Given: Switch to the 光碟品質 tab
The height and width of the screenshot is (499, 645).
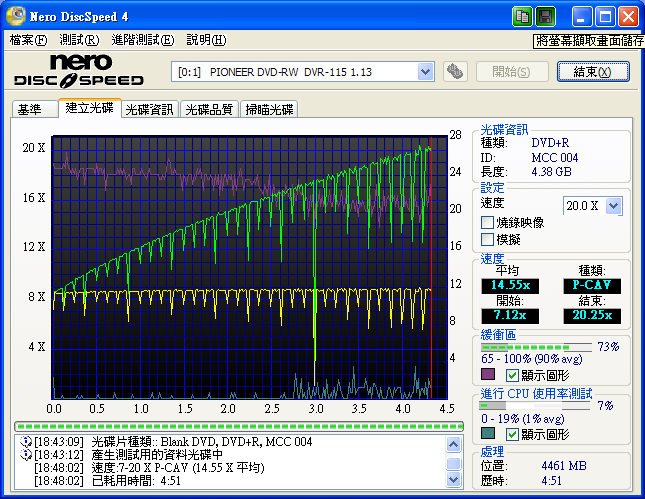Looking at the screenshot, I should 209,110.
